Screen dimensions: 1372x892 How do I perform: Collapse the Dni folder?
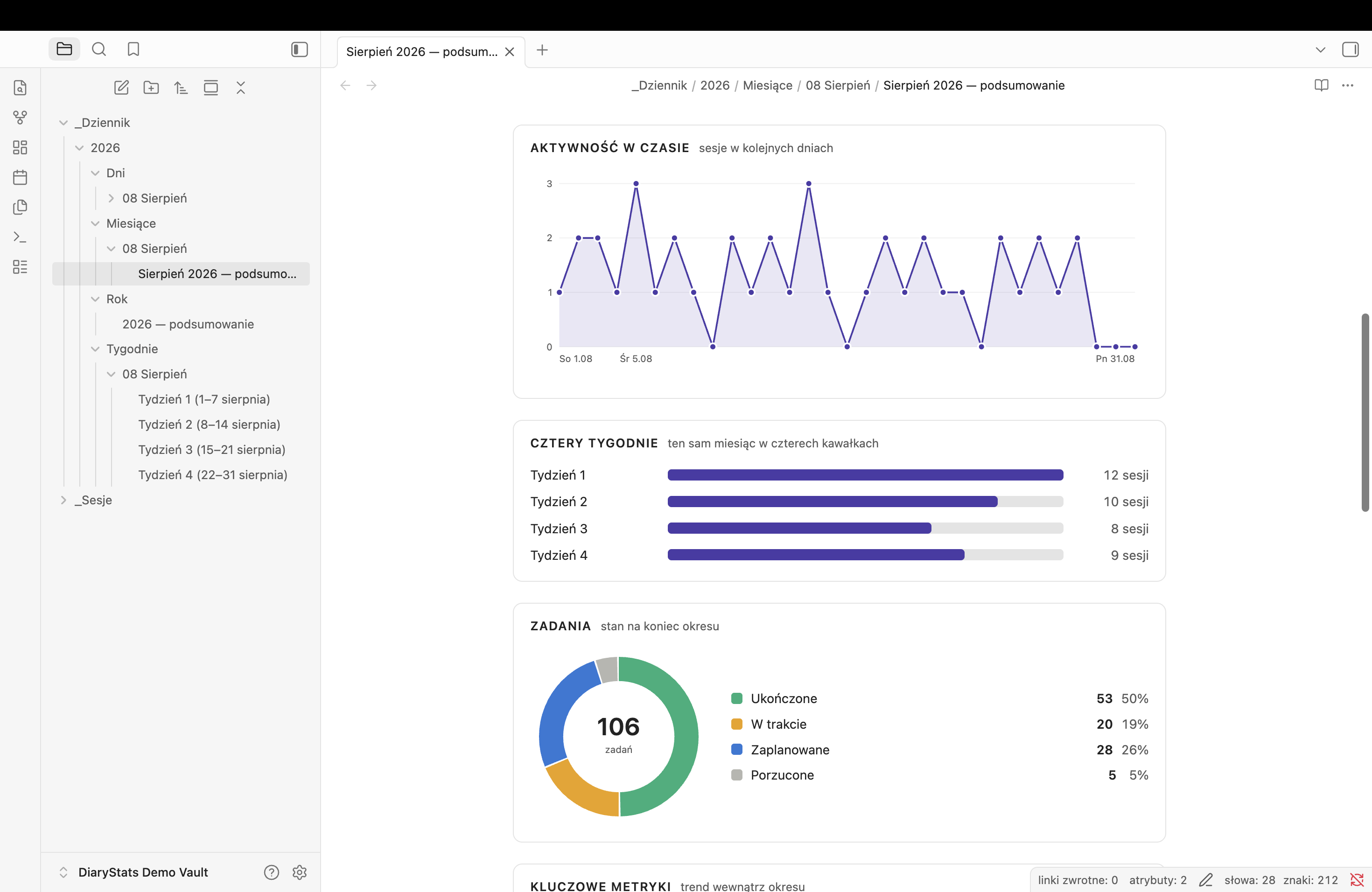click(x=95, y=173)
